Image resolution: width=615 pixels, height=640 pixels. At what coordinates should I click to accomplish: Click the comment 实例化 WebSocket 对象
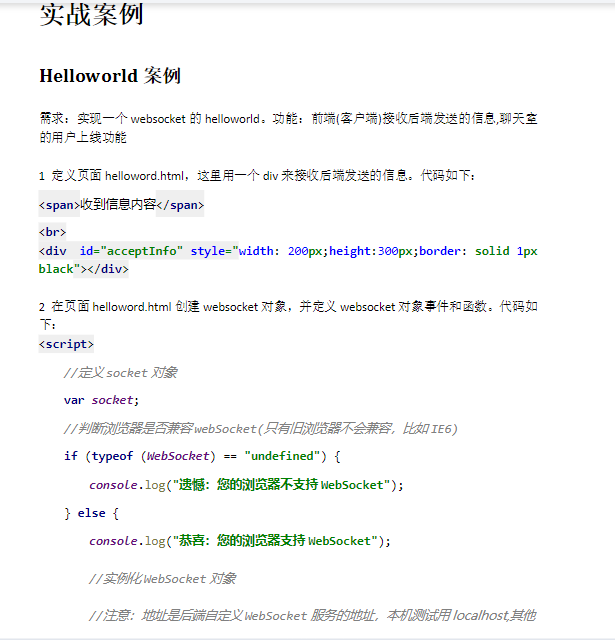point(162,579)
